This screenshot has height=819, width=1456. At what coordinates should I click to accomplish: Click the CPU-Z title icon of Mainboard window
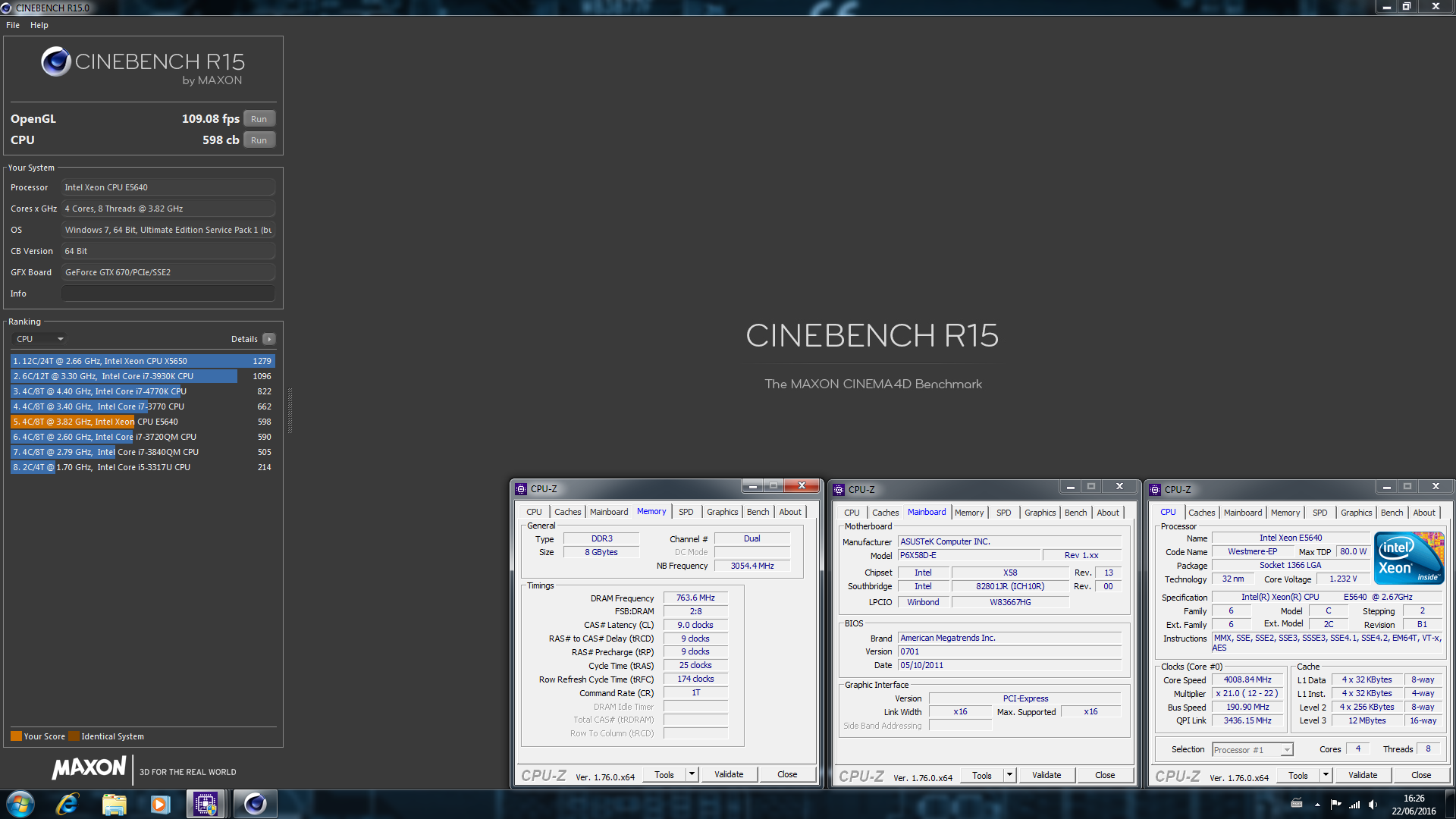839,490
